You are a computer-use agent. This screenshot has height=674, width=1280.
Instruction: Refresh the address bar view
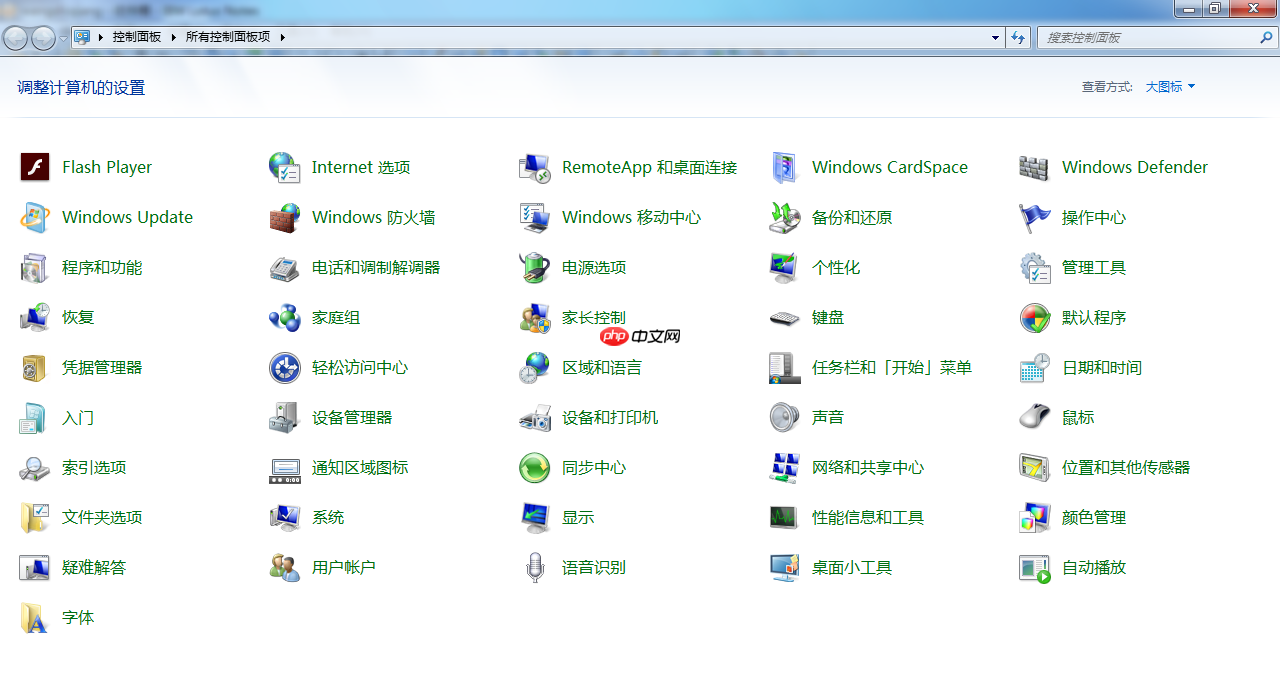click(x=1018, y=37)
